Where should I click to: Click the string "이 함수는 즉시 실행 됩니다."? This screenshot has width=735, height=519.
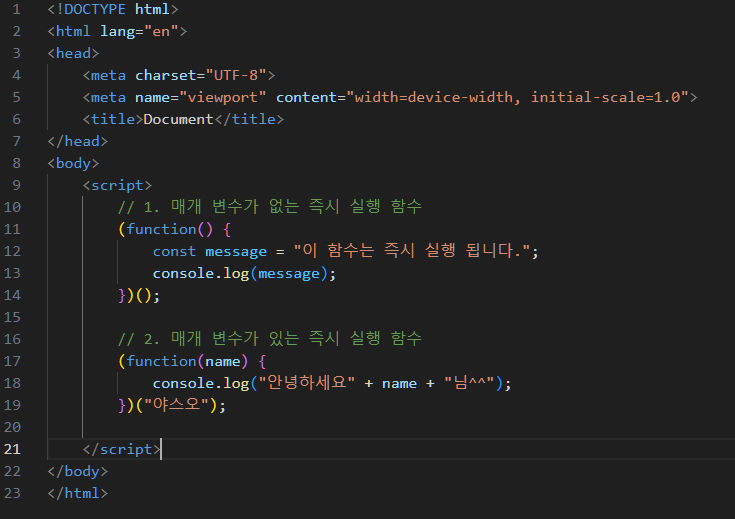412,251
